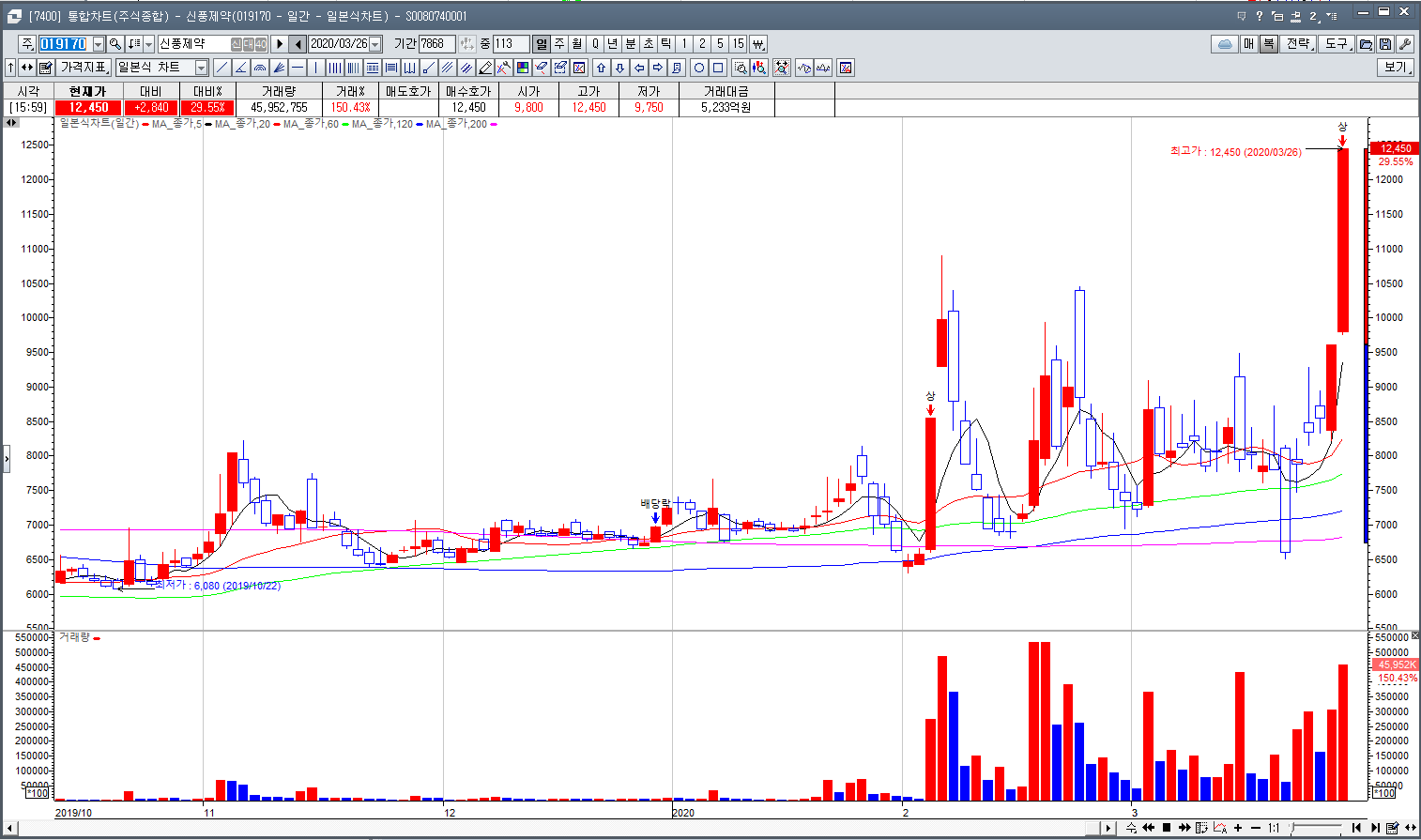Screen dimensions: 1421x840
Task: Click the open folder icon
Action: [1366, 44]
